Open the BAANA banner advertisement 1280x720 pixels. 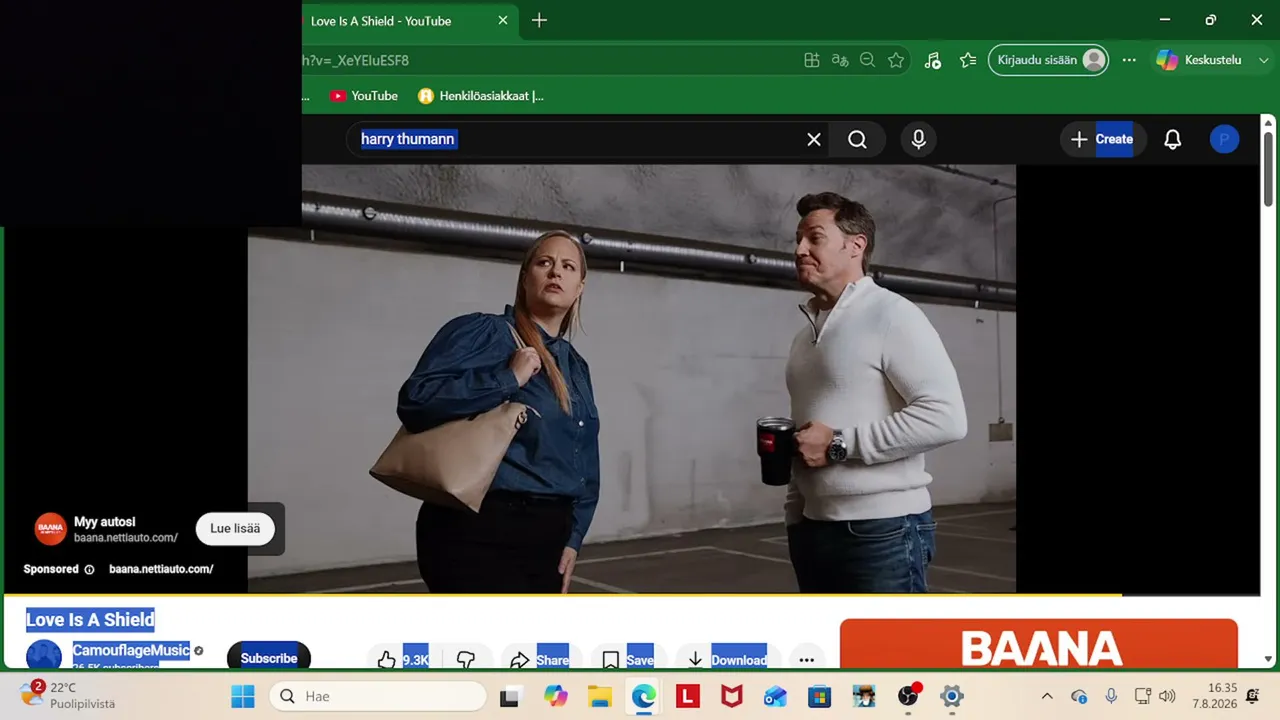tap(1039, 645)
